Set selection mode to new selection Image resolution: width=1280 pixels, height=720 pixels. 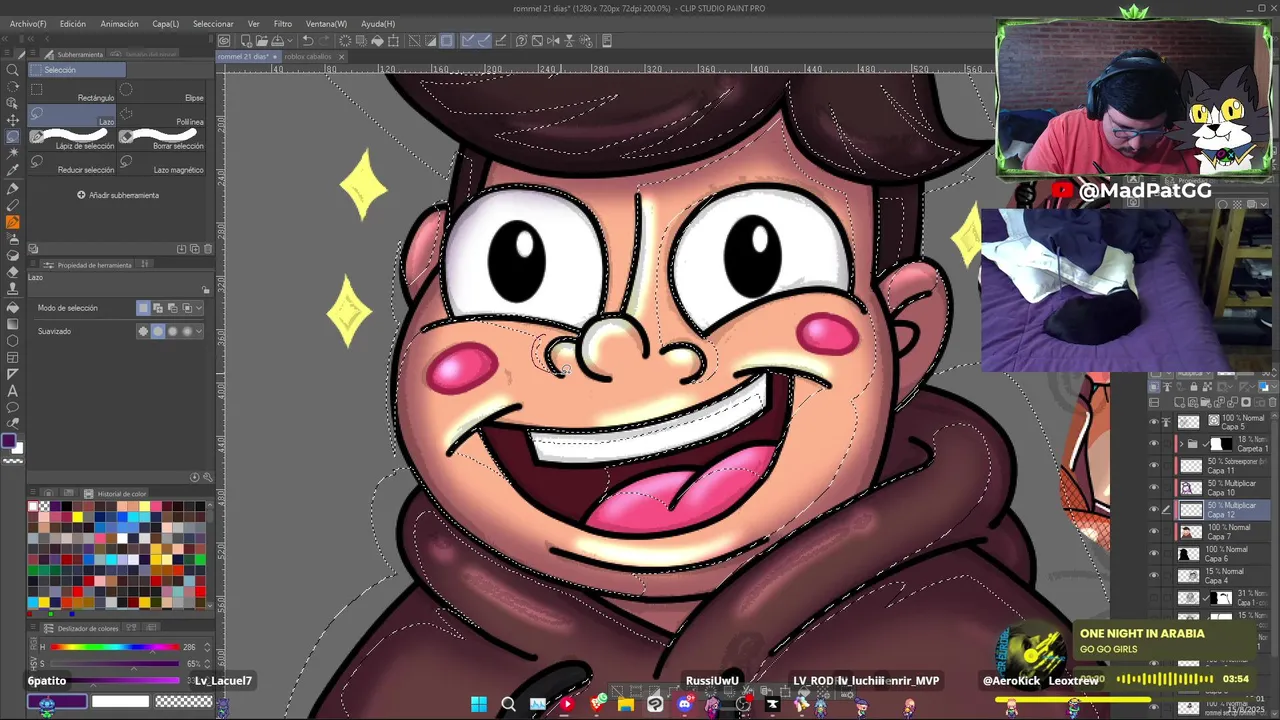click(143, 308)
